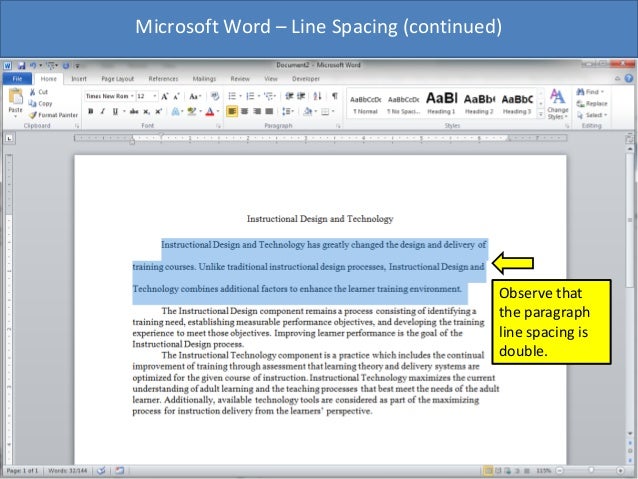
Task: Toggle the align left button
Action: click(x=232, y=111)
